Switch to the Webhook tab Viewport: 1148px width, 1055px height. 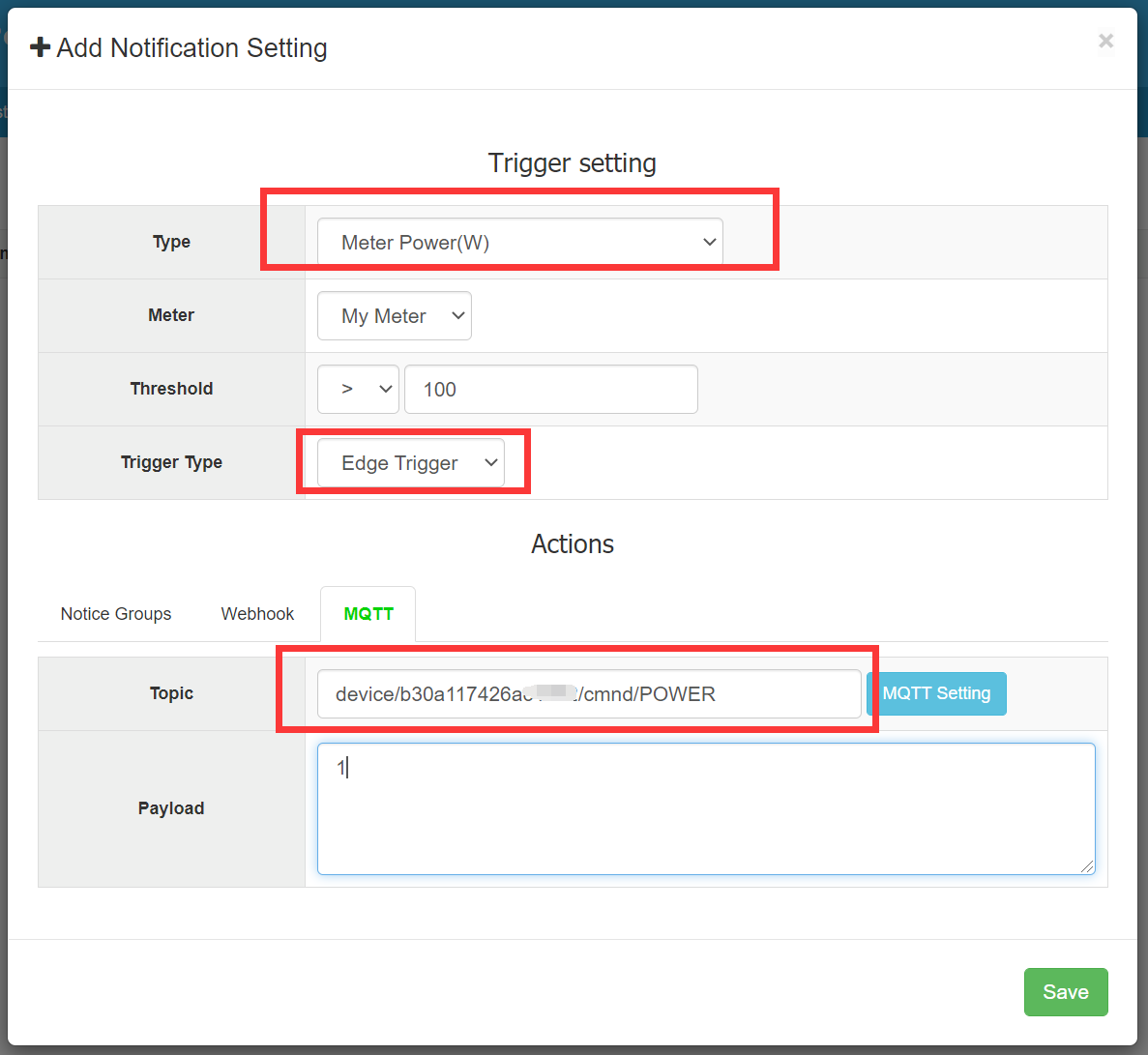pyautogui.click(x=257, y=614)
